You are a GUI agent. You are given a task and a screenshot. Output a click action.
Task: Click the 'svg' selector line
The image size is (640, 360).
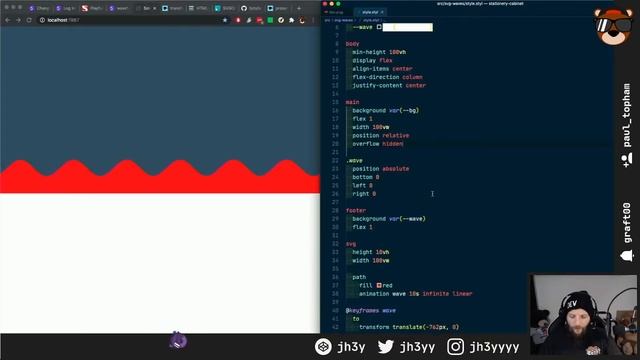coord(351,244)
